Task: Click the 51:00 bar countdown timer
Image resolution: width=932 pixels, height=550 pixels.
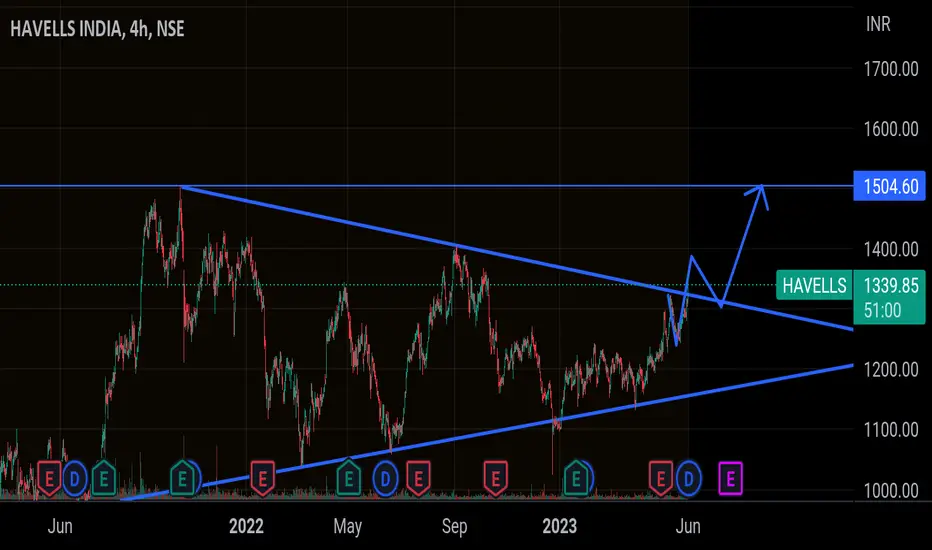Action: [x=882, y=310]
